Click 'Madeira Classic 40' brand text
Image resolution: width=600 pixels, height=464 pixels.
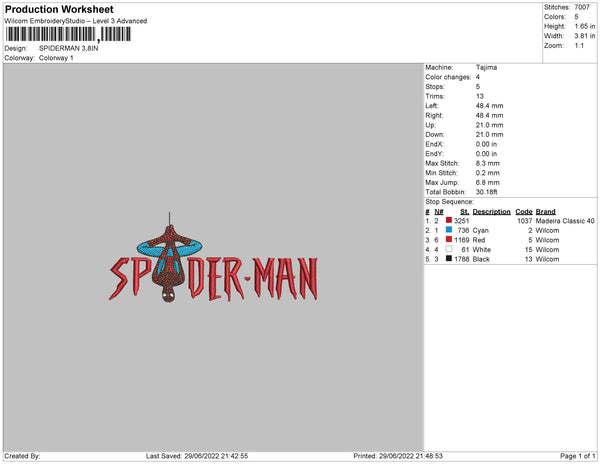(x=565, y=221)
